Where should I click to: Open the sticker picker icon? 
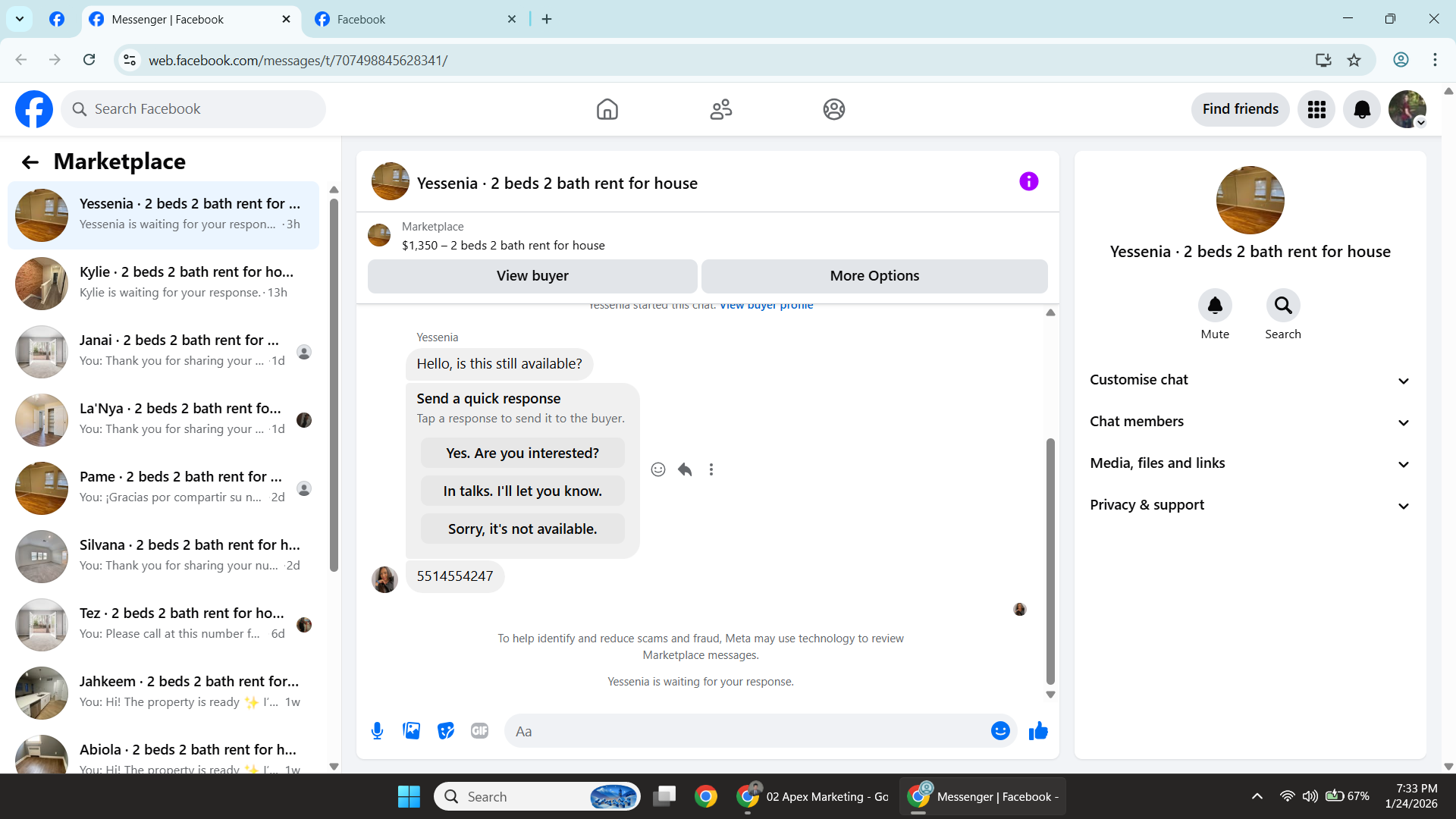click(446, 731)
